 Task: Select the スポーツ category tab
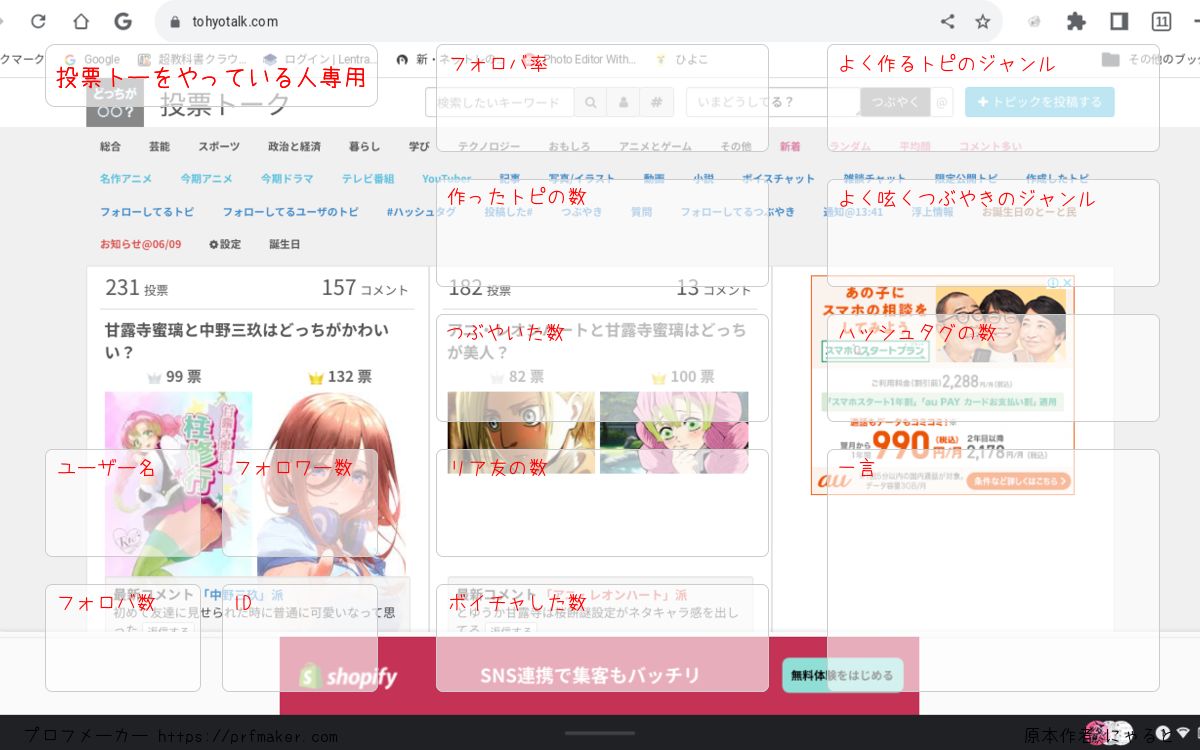click(219, 146)
